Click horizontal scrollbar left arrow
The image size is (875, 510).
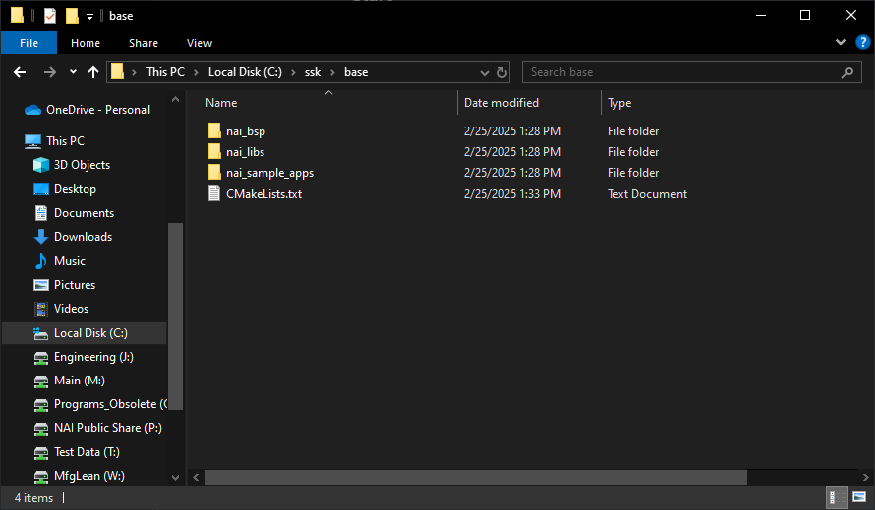coord(196,477)
